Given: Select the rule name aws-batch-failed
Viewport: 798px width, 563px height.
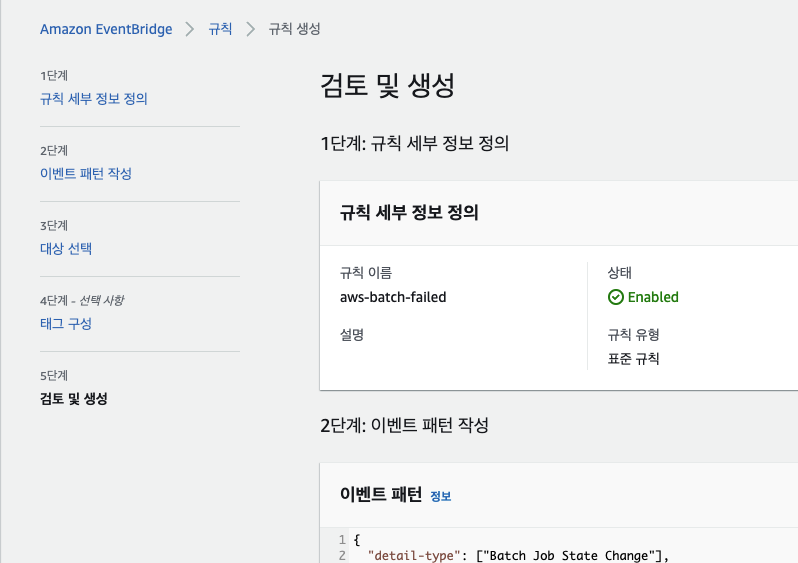Looking at the screenshot, I should coord(393,297).
